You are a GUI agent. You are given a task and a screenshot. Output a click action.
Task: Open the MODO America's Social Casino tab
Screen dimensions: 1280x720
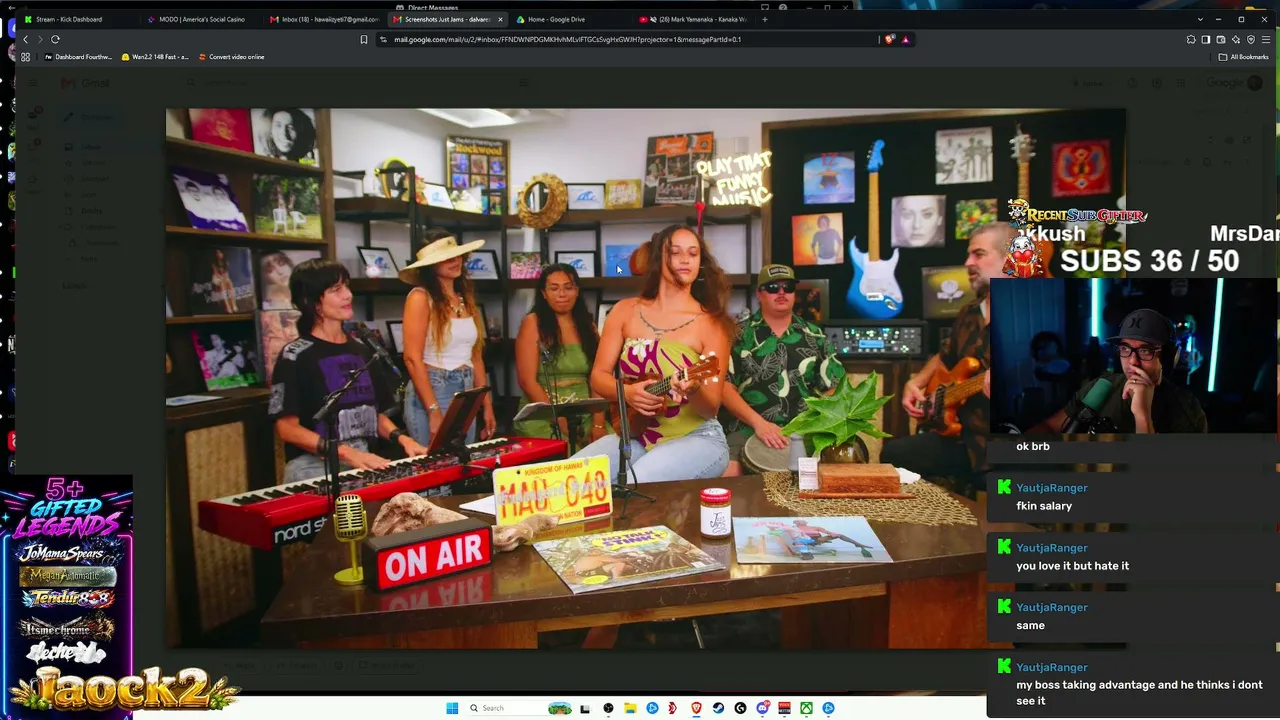(x=203, y=19)
